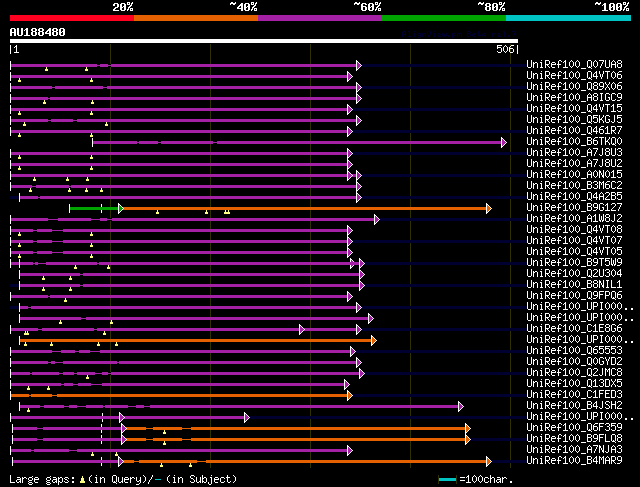The image size is (640, 487).
Task: Select the UniRef100_Q6F359 label
Action: (x=574, y=428)
